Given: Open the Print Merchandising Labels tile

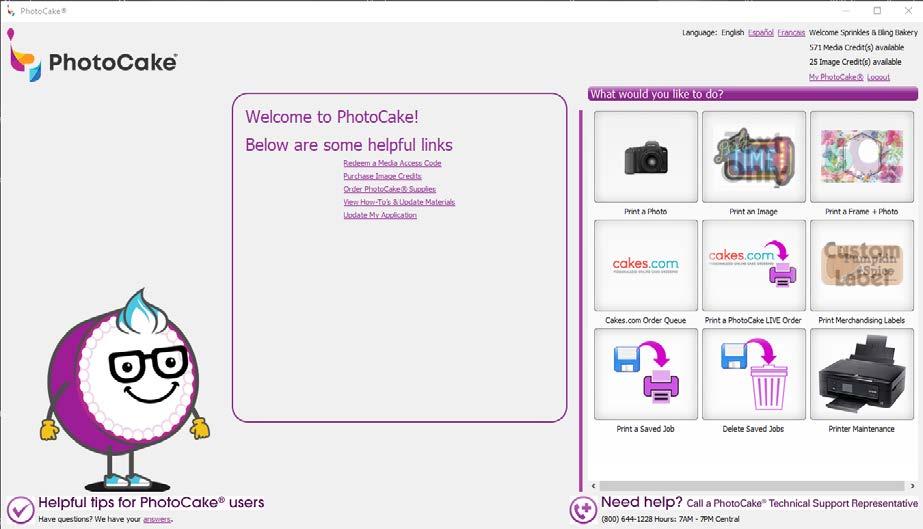Looking at the screenshot, I should [x=862, y=265].
